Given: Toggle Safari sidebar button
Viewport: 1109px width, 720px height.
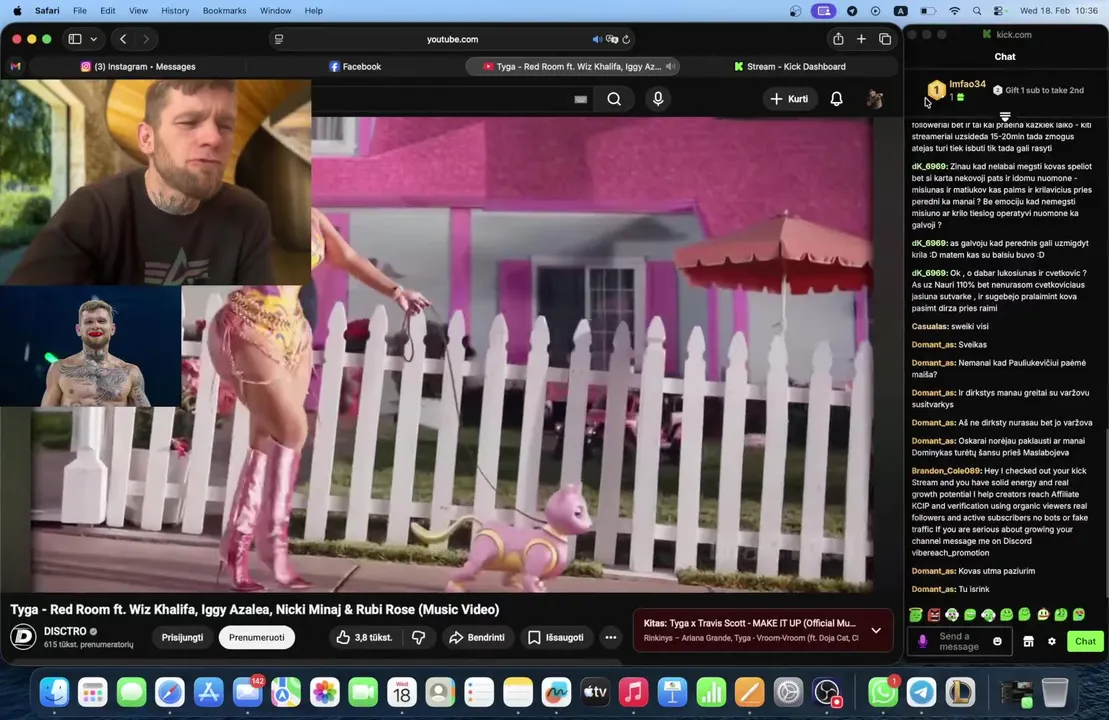Looking at the screenshot, I should pyautogui.click(x=75, y=39).
